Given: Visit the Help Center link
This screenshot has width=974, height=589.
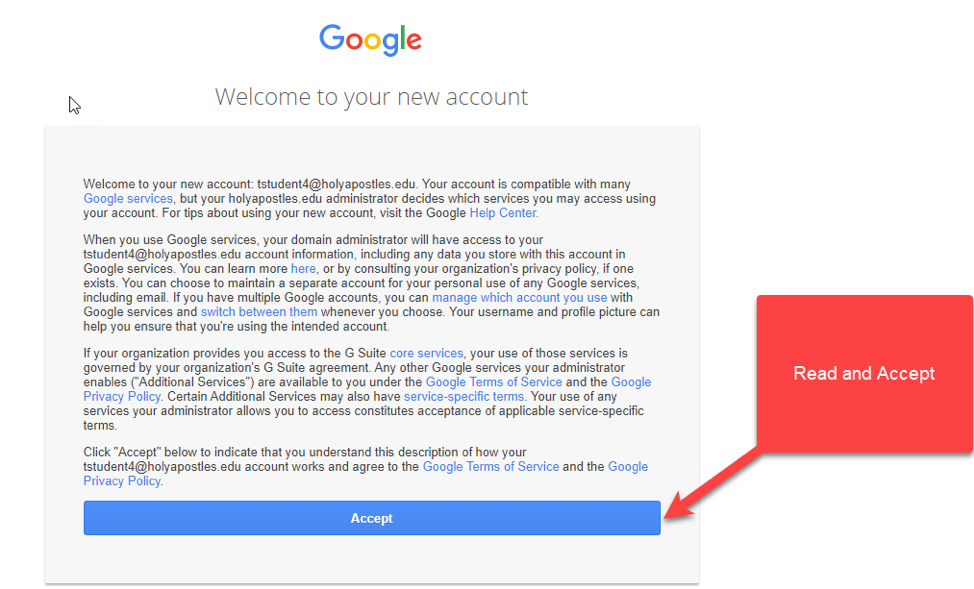Looking at the screenshot, I should point(503,213).
